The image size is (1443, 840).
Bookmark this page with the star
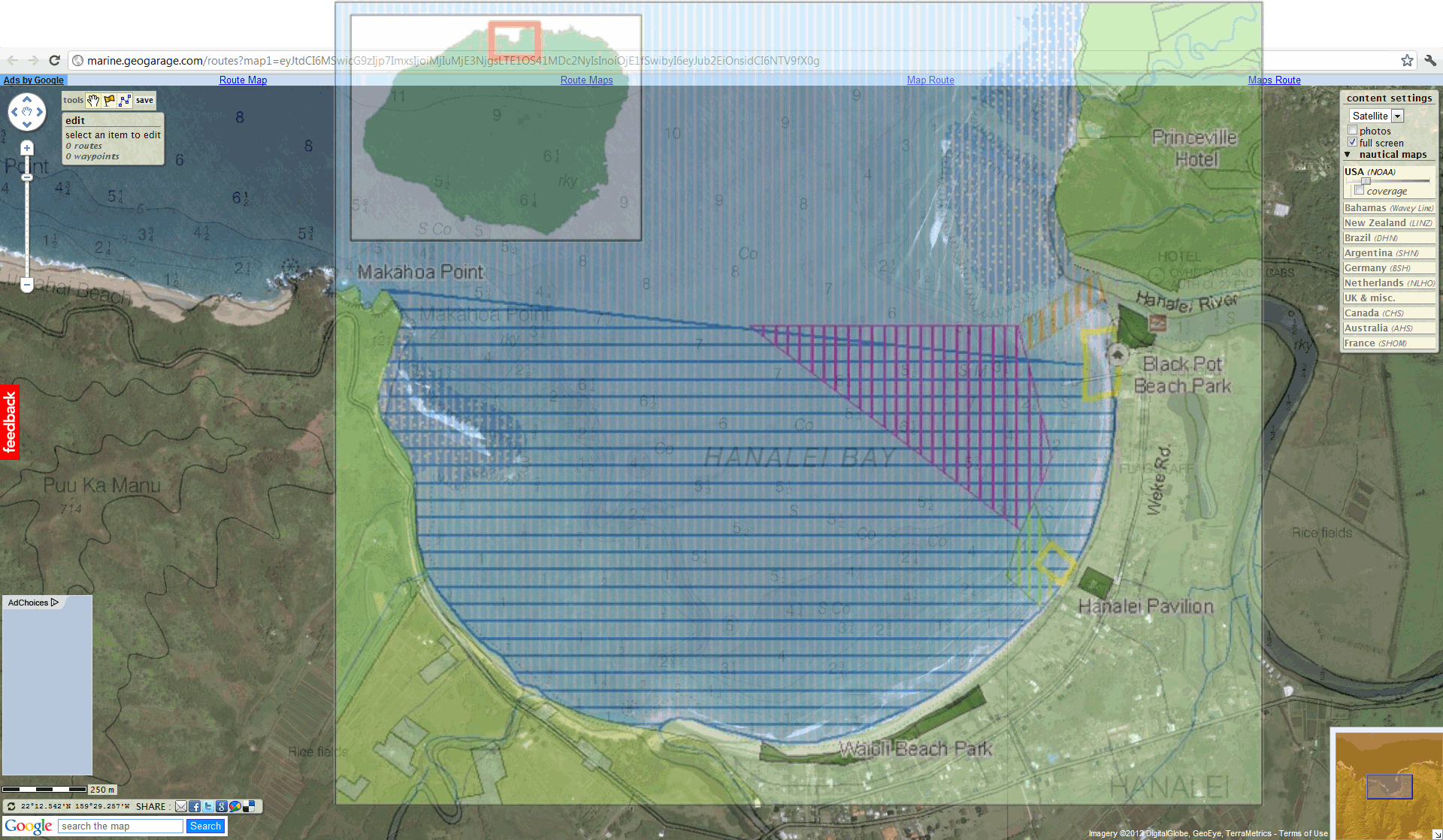coord(1407,60)
